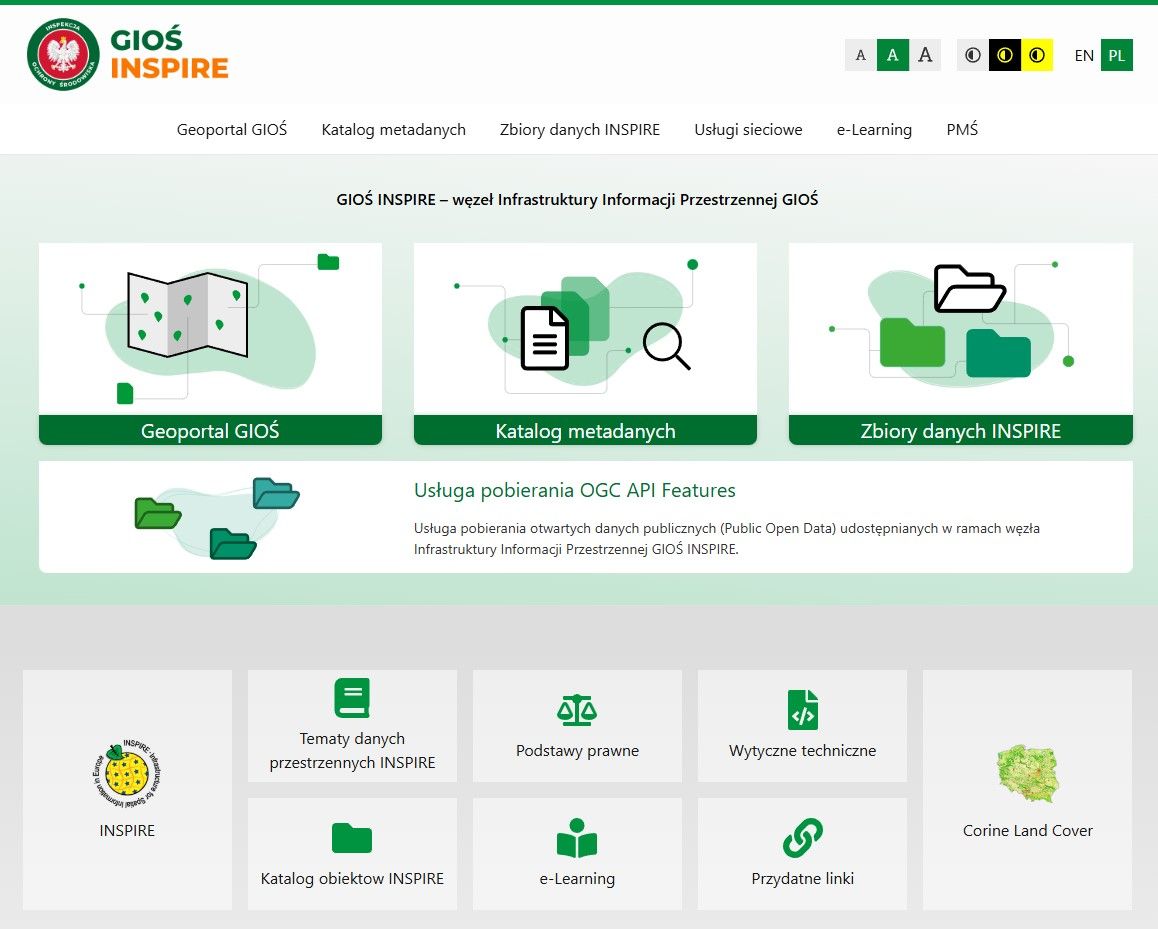This screenshot has height=929, width=1158.
Task: Open the Usługi sieciowe menu item
Action: 748,129
